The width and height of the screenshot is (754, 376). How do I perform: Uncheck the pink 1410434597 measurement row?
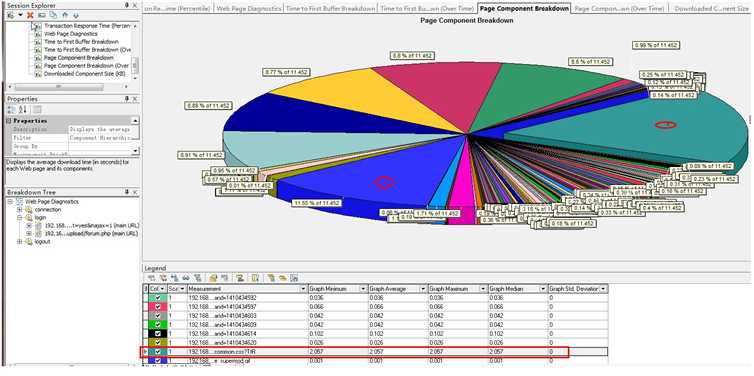tap(158, 306)
